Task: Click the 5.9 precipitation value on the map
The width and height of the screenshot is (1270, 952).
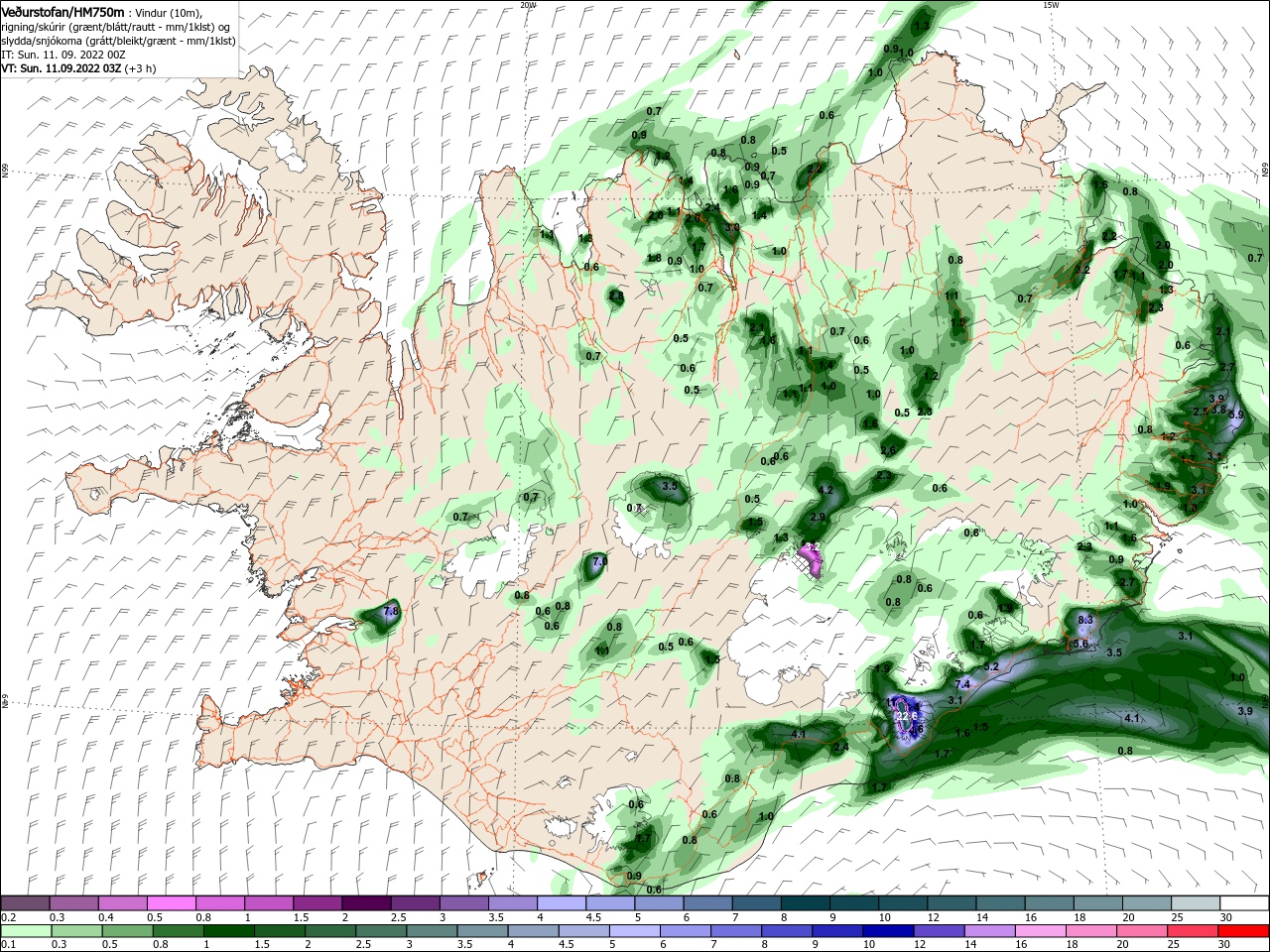Action: pyautogui.click(x=1235, y=415)
